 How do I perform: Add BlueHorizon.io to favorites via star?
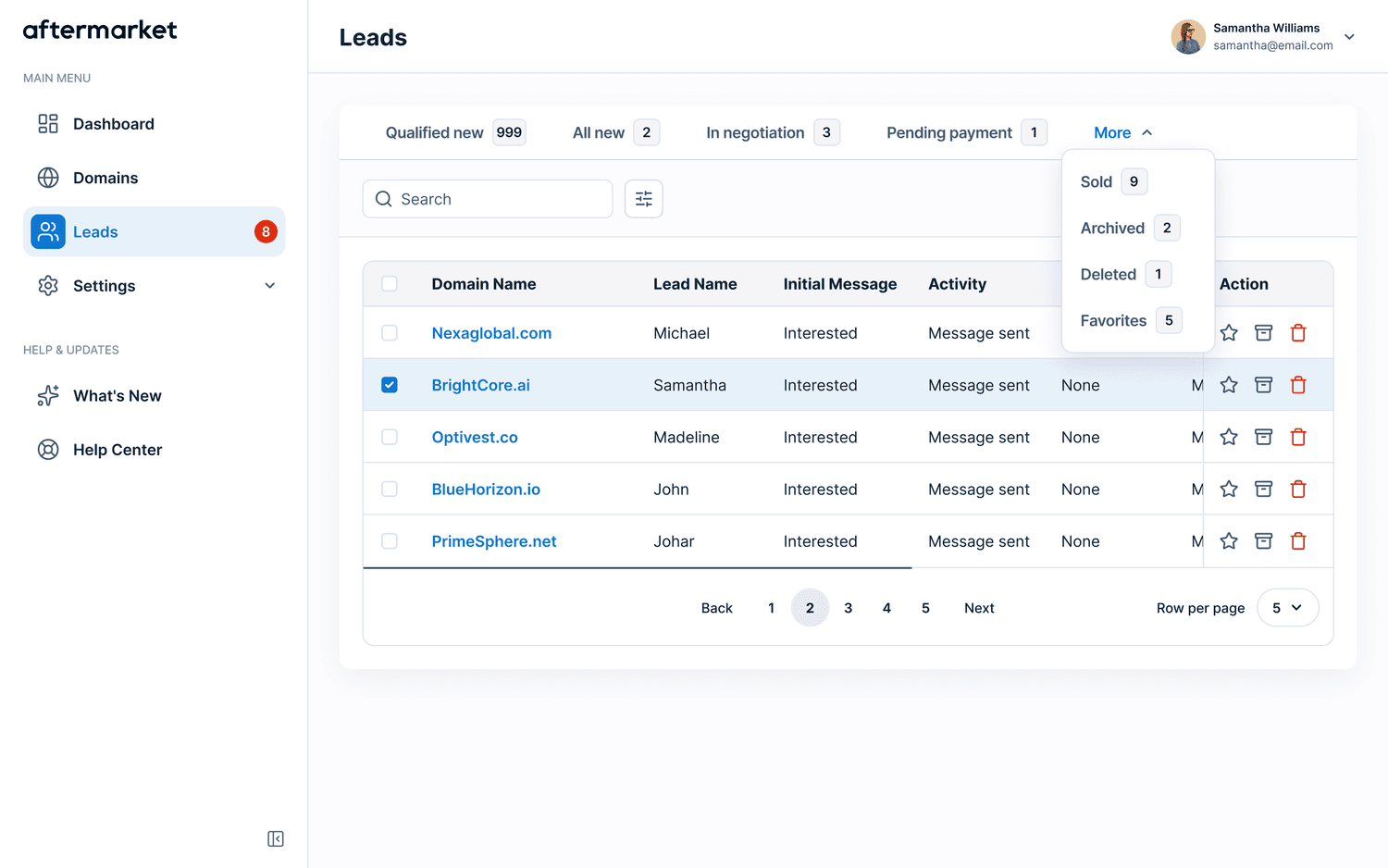pos(1229,489)
